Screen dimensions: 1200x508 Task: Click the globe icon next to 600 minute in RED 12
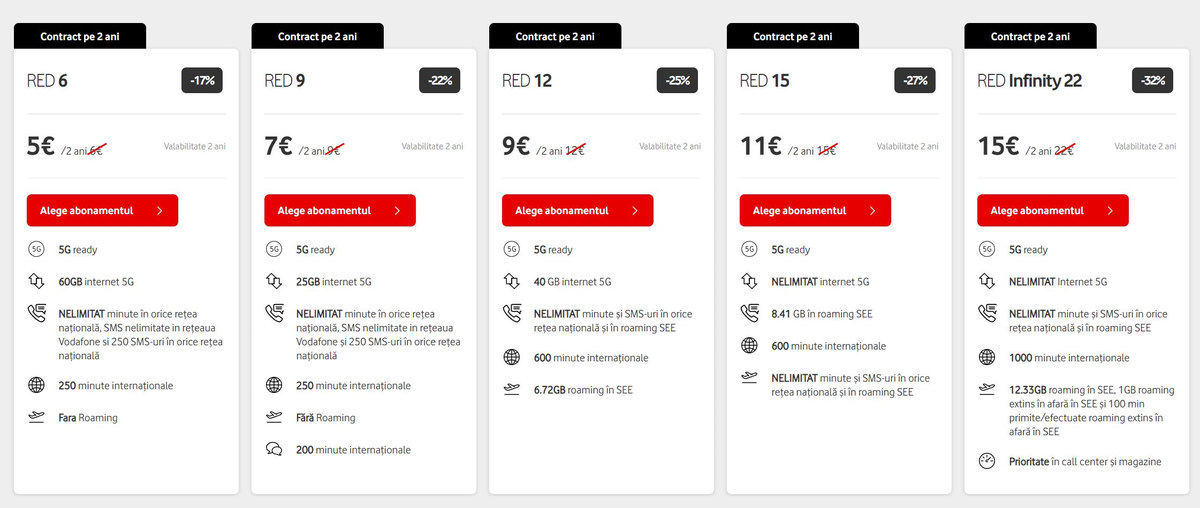pyautogui.click(x=512, y=358)
